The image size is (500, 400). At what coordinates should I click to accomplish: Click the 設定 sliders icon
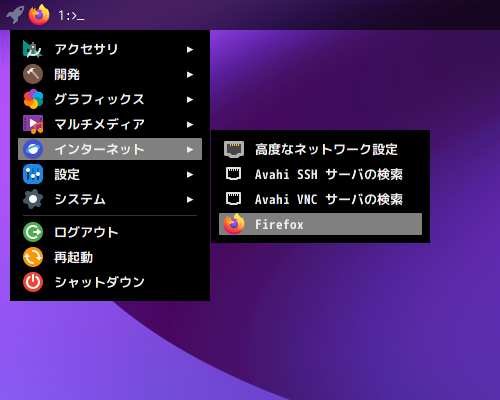tap(33, 174)
